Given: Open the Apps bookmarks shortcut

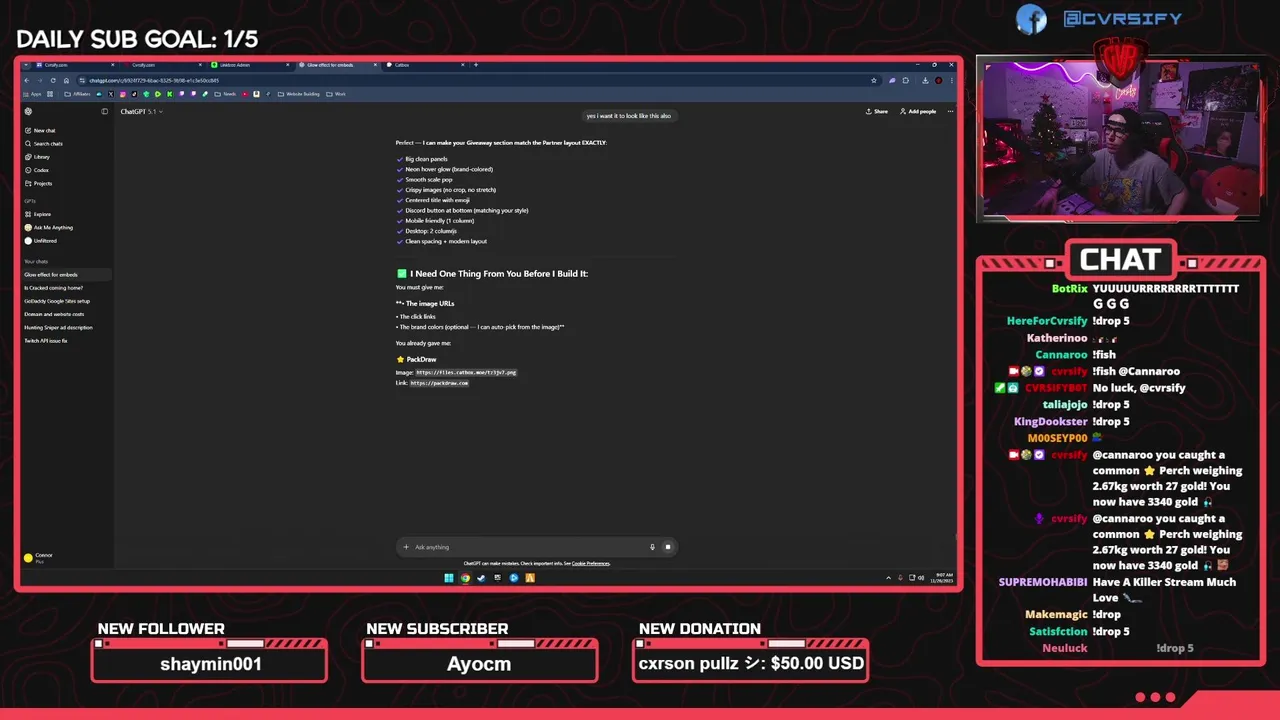Looking at the screenshot, I should [33, 94].
